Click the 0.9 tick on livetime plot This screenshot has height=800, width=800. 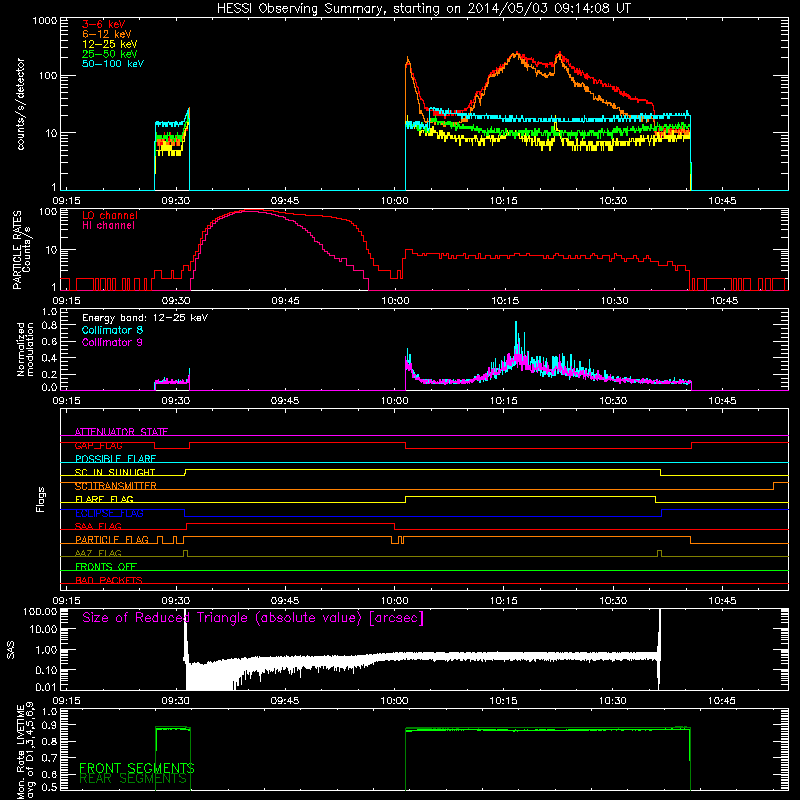tap(49, 725)
